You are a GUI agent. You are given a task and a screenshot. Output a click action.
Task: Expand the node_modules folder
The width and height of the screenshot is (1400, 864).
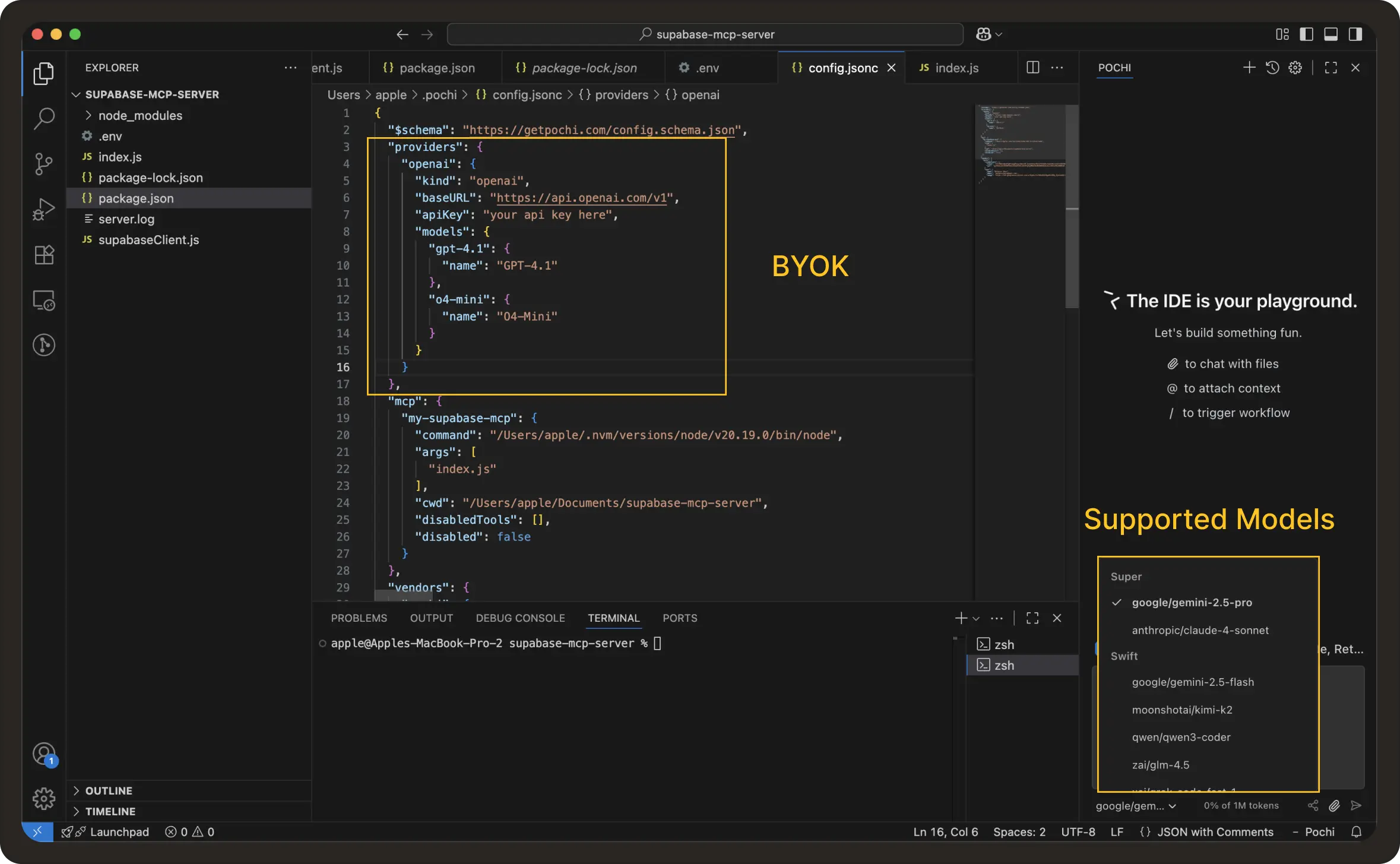140,115
